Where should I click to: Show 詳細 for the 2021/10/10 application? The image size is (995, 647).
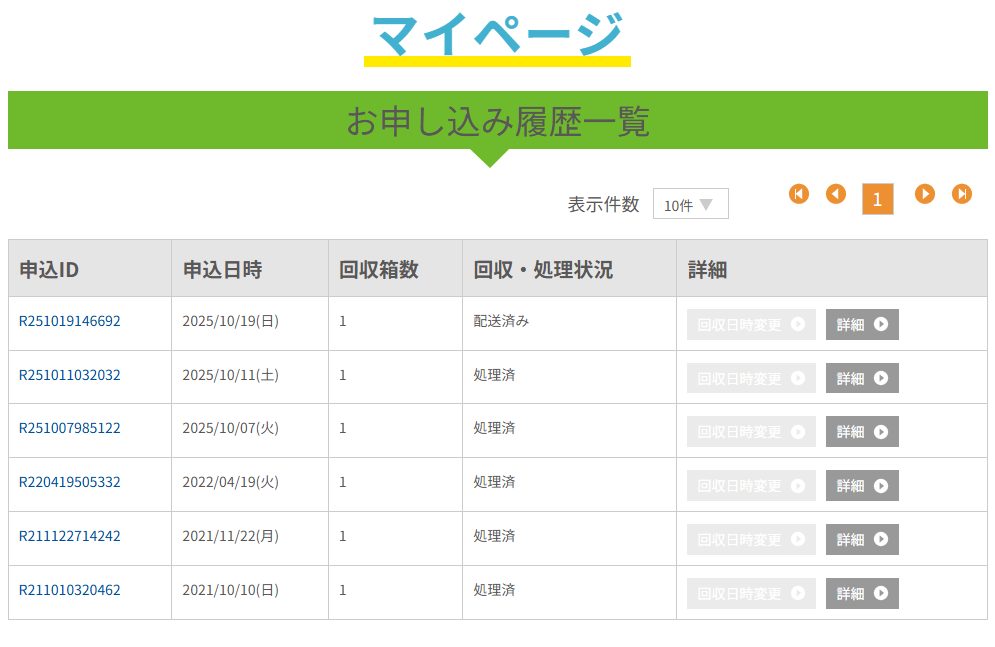click(862, 594)
